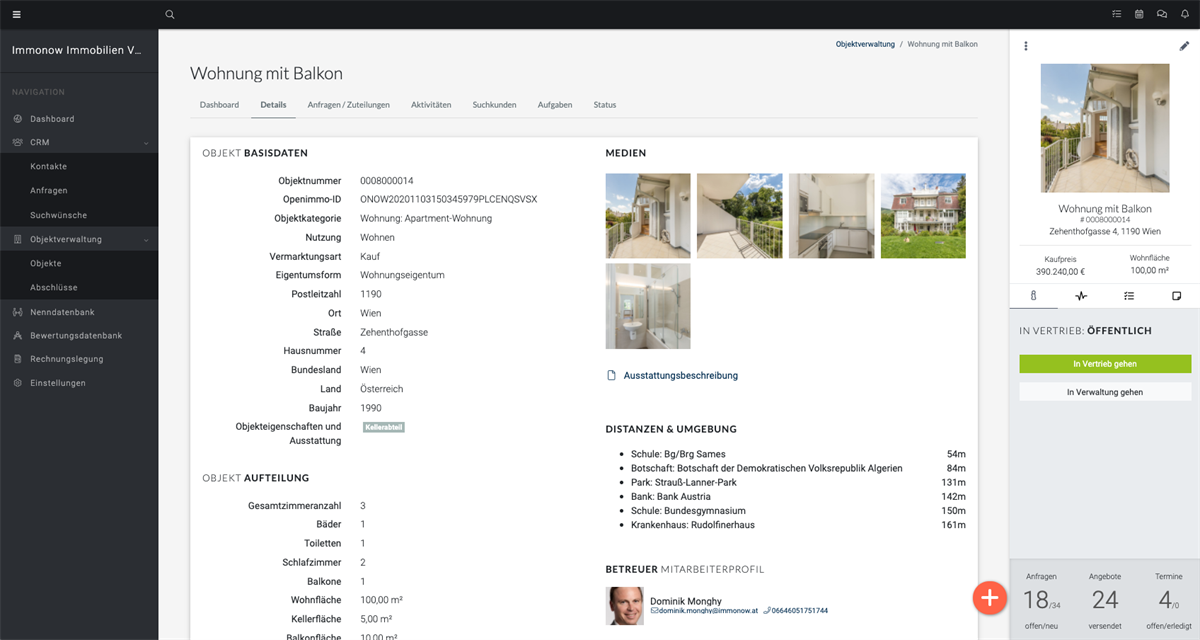Open Kontakte in the sidebar
1200x640 pixels.
49,167
